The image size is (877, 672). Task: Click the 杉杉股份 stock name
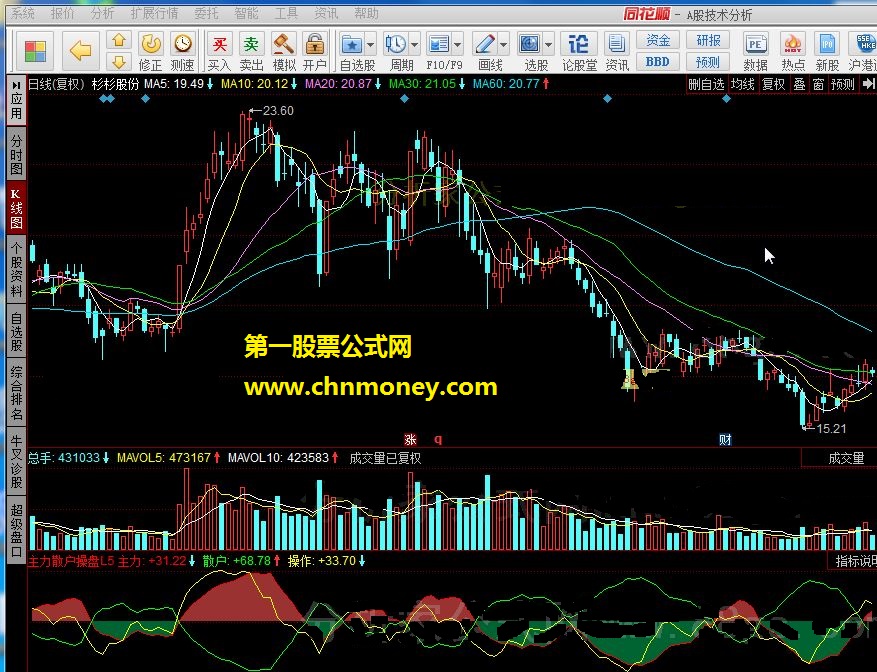click(115, 84)
